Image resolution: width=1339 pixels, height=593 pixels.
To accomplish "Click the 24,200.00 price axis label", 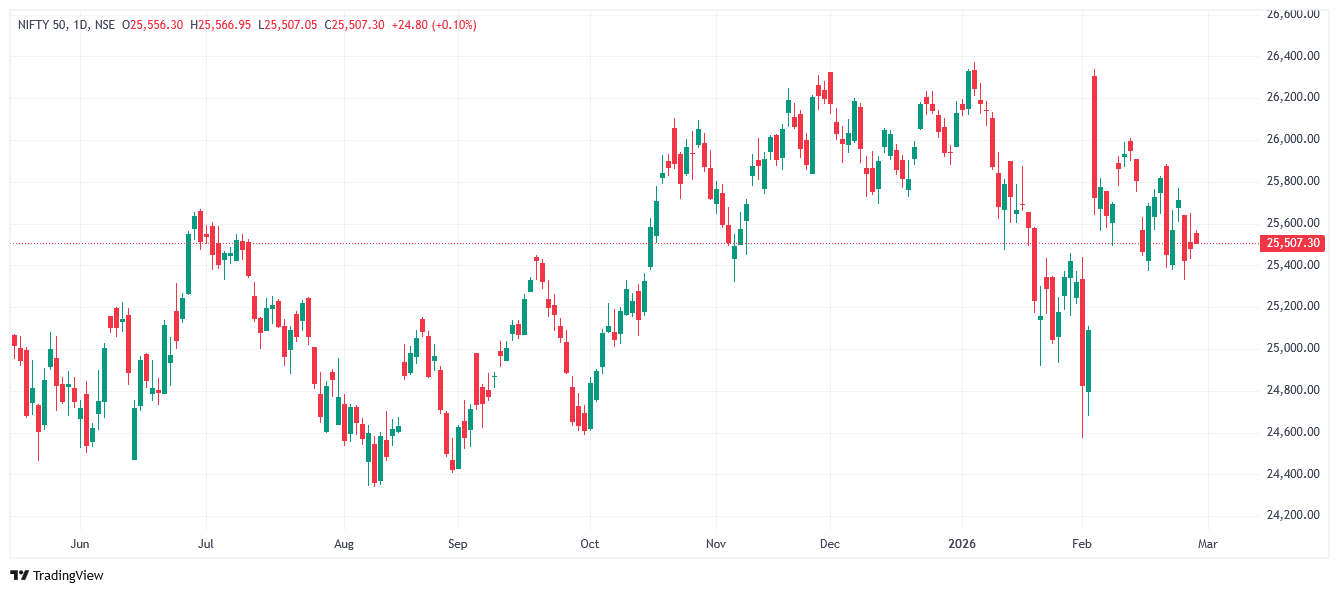I will coord(1293,515).
